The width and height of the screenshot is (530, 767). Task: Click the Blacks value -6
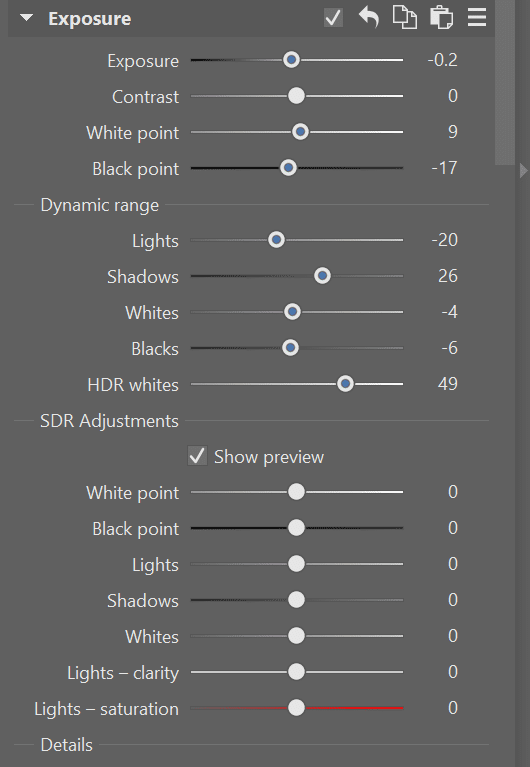(x=449, y=348)
